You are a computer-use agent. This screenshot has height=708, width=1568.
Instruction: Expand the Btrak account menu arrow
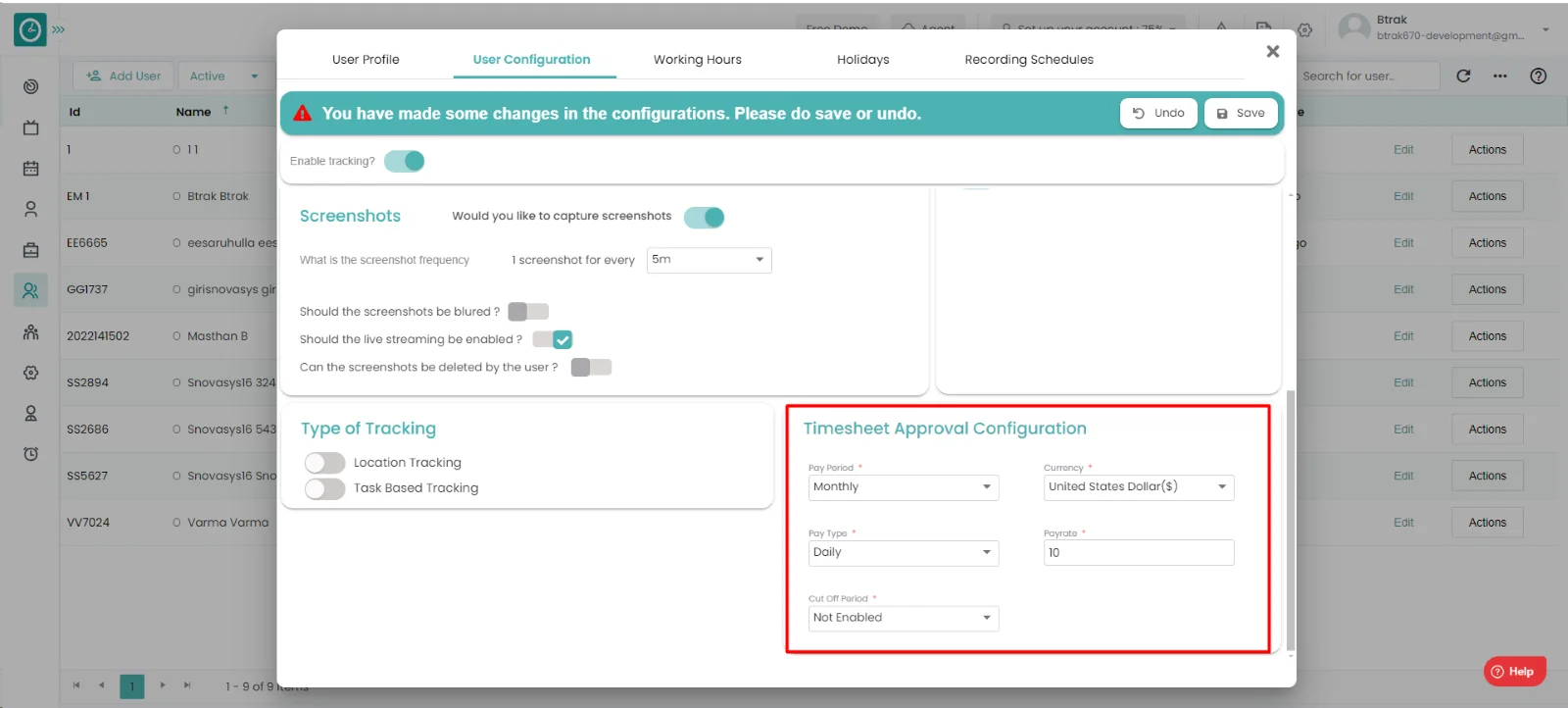pos(1545,29)
